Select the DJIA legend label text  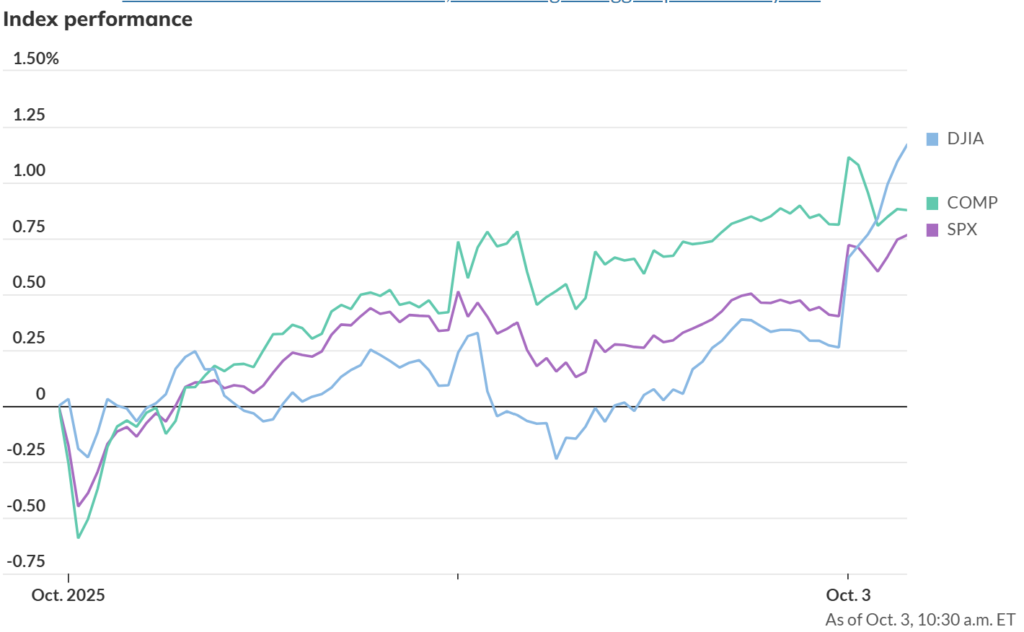[964, 139]
